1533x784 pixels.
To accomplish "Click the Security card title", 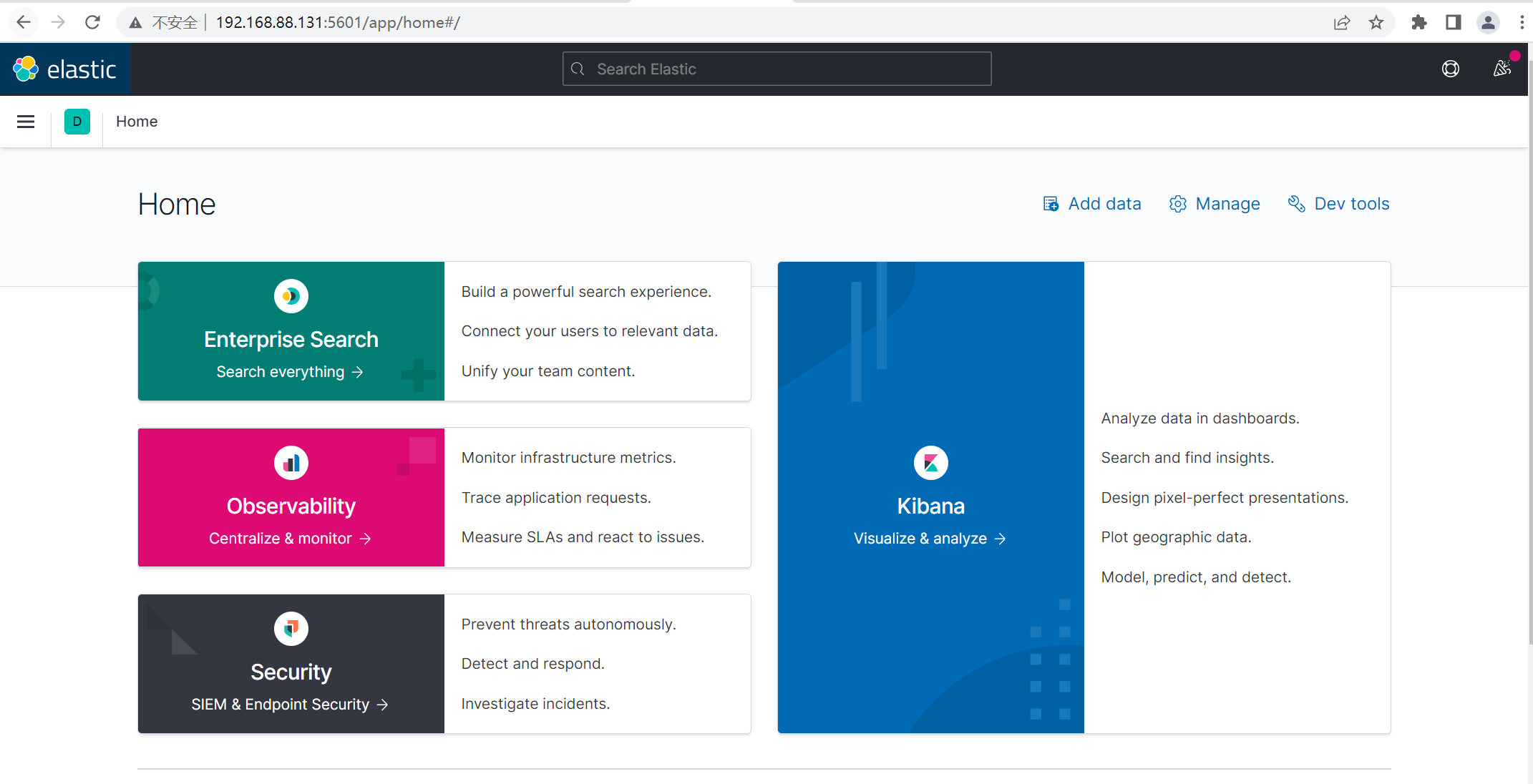I will [x=291, y=672].
